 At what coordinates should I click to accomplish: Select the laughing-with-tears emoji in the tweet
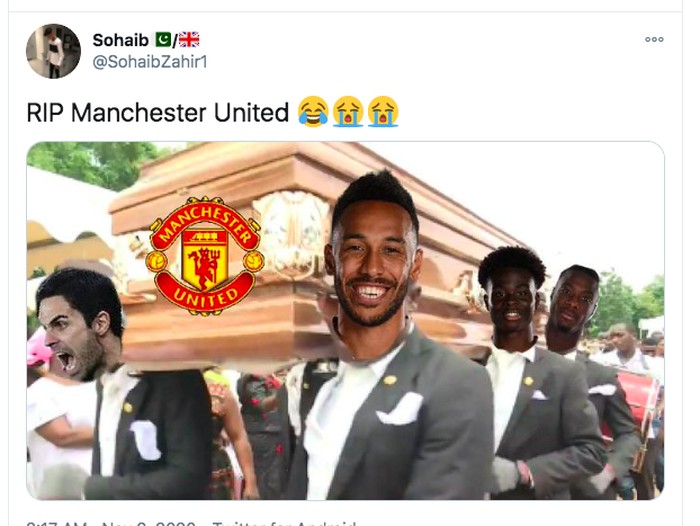point(313,112)
